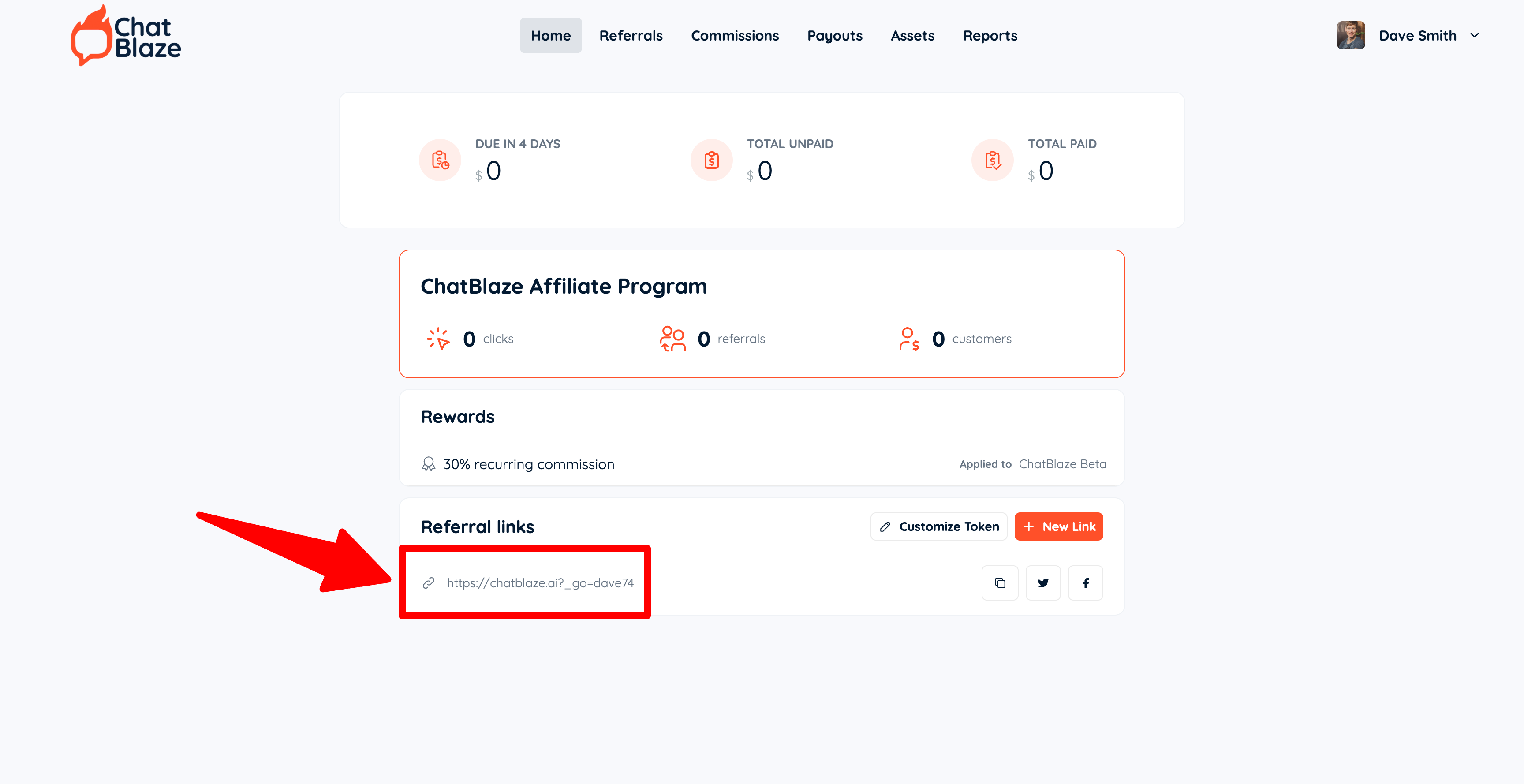Click the recurring commission award icon
Screen dimensions: 1524x784
[x=428, y=464]
